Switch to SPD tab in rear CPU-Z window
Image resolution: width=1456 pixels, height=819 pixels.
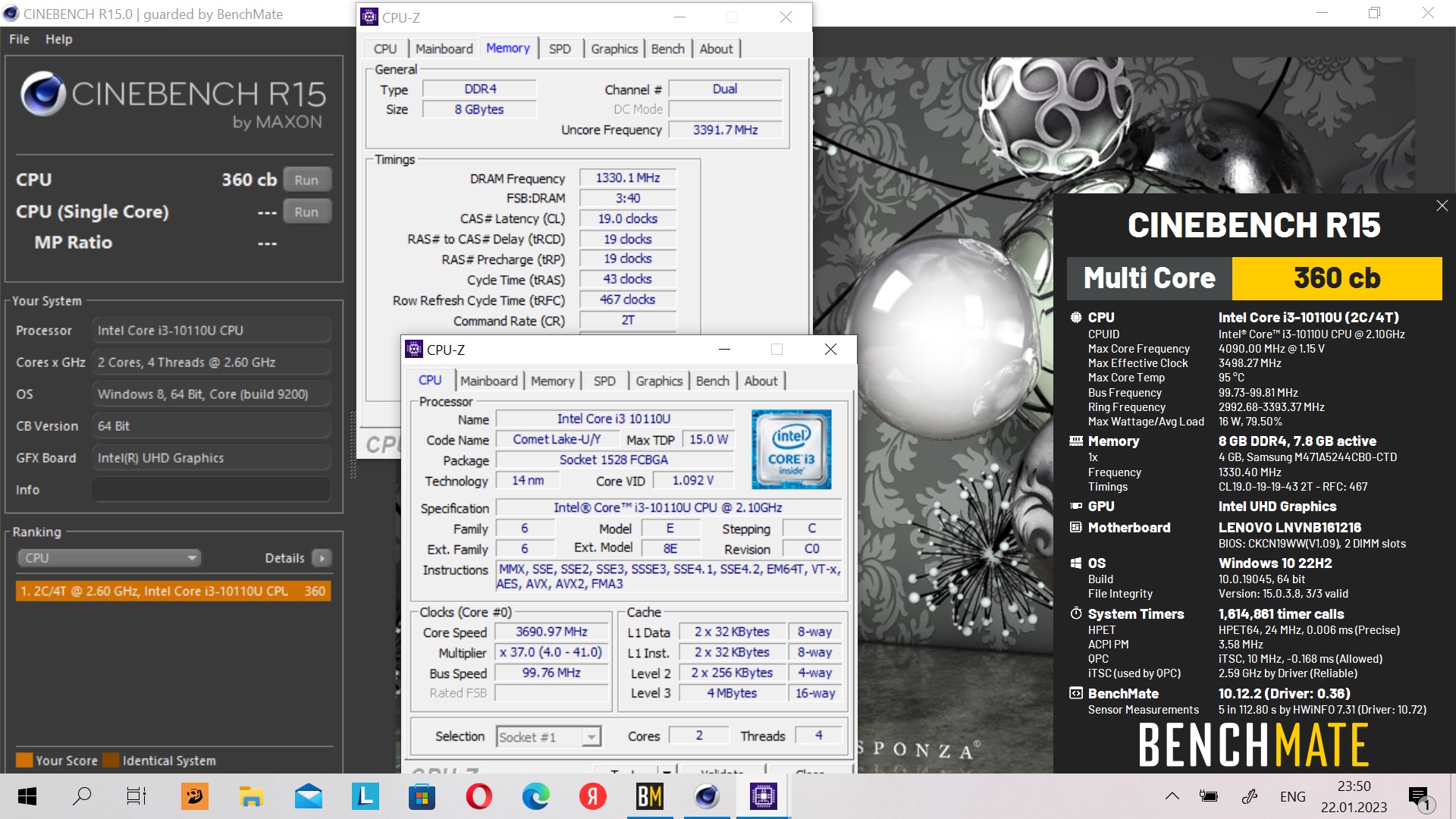560,49
